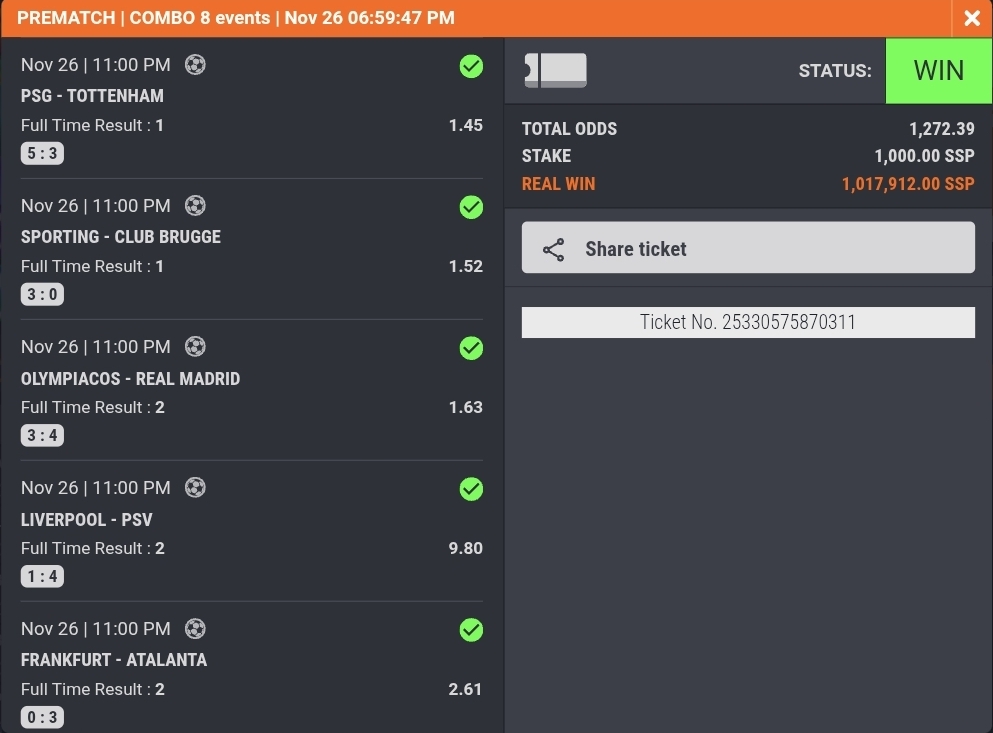The image size is (993, 733).
Task: Click the green checkmark for PSG - Tottenham
Action: point(471,66)
